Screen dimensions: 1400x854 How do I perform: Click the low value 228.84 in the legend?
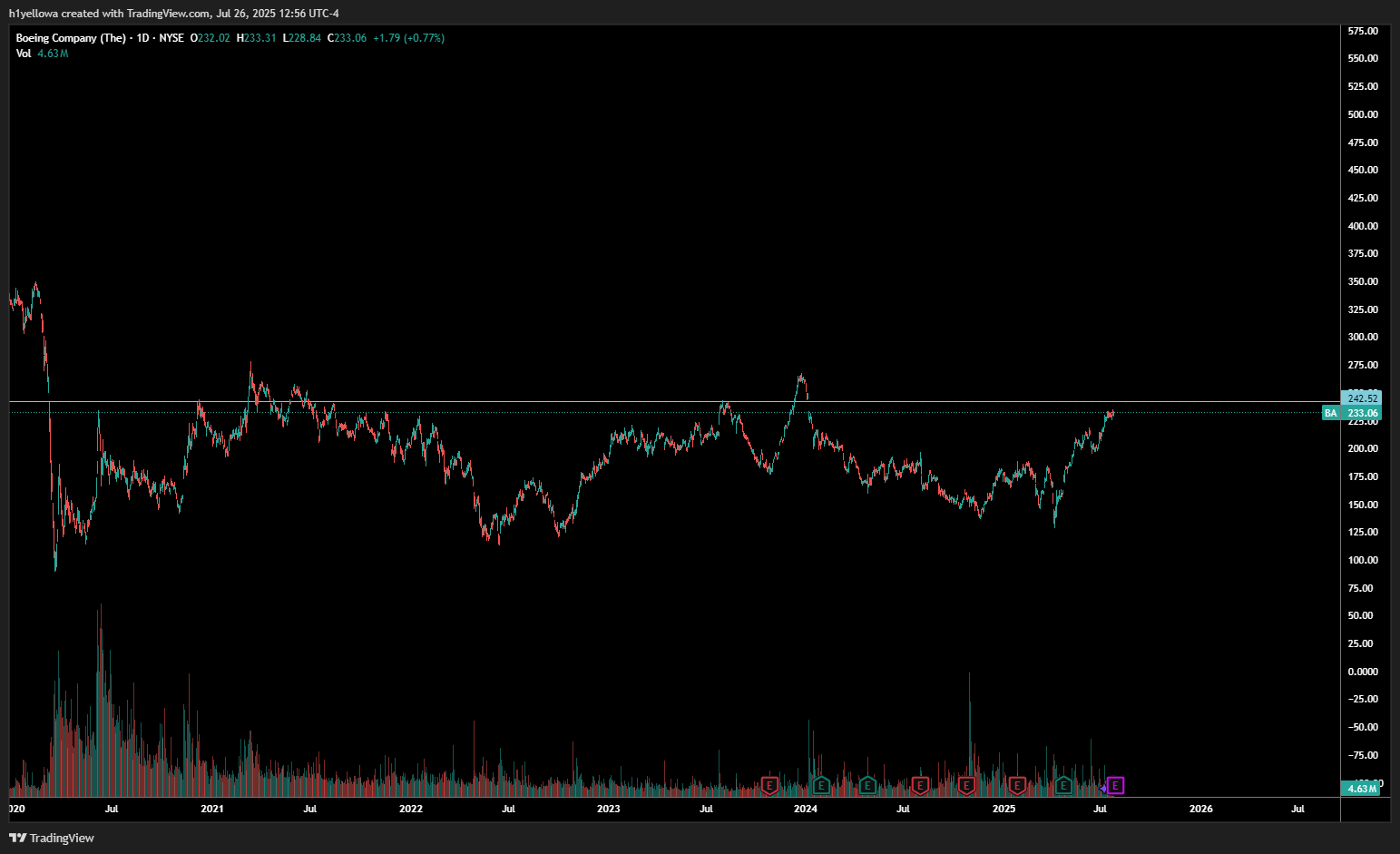pos(305,38)
